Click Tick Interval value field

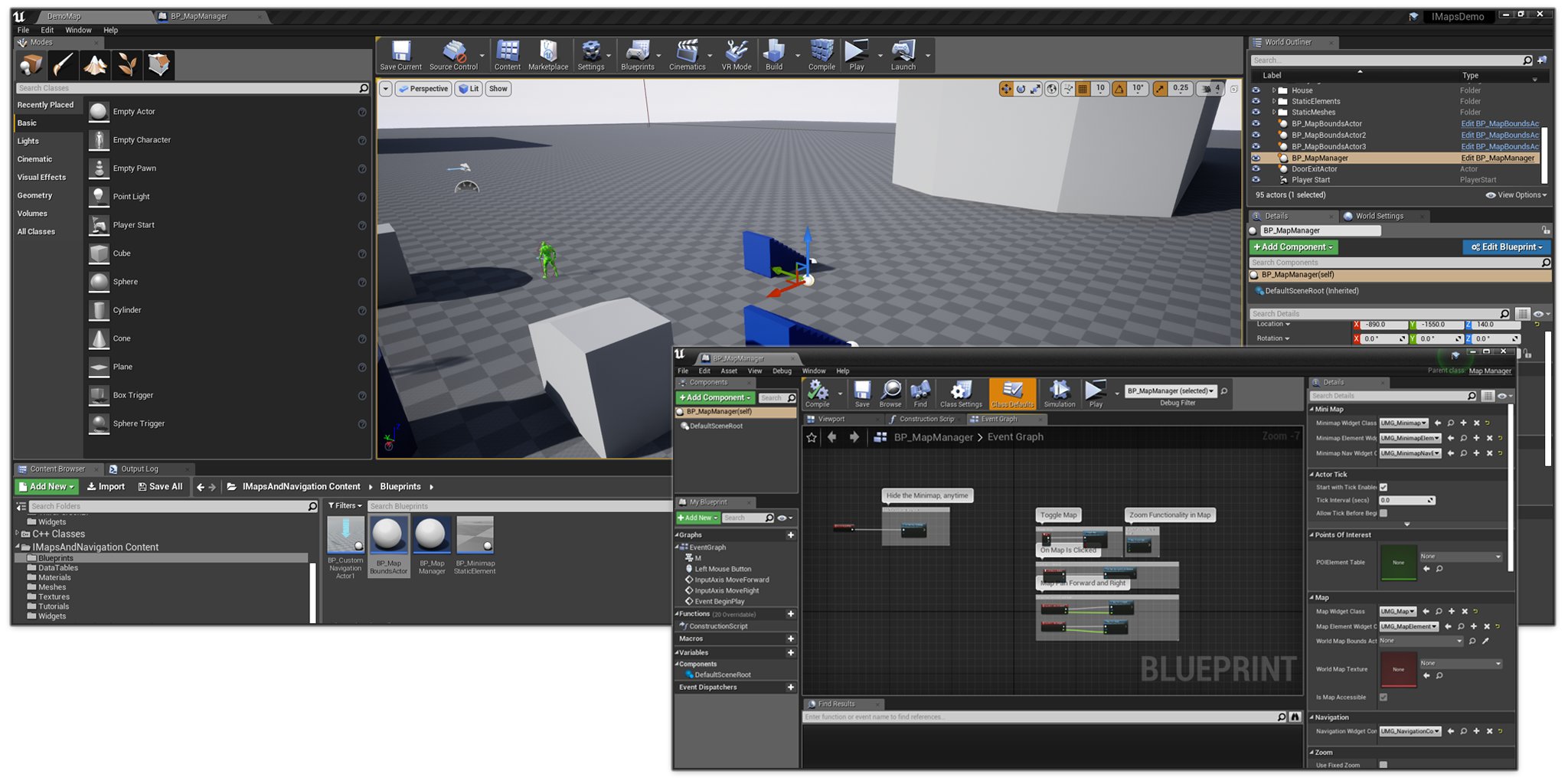pyautogui.click(x=1406, y=500)
